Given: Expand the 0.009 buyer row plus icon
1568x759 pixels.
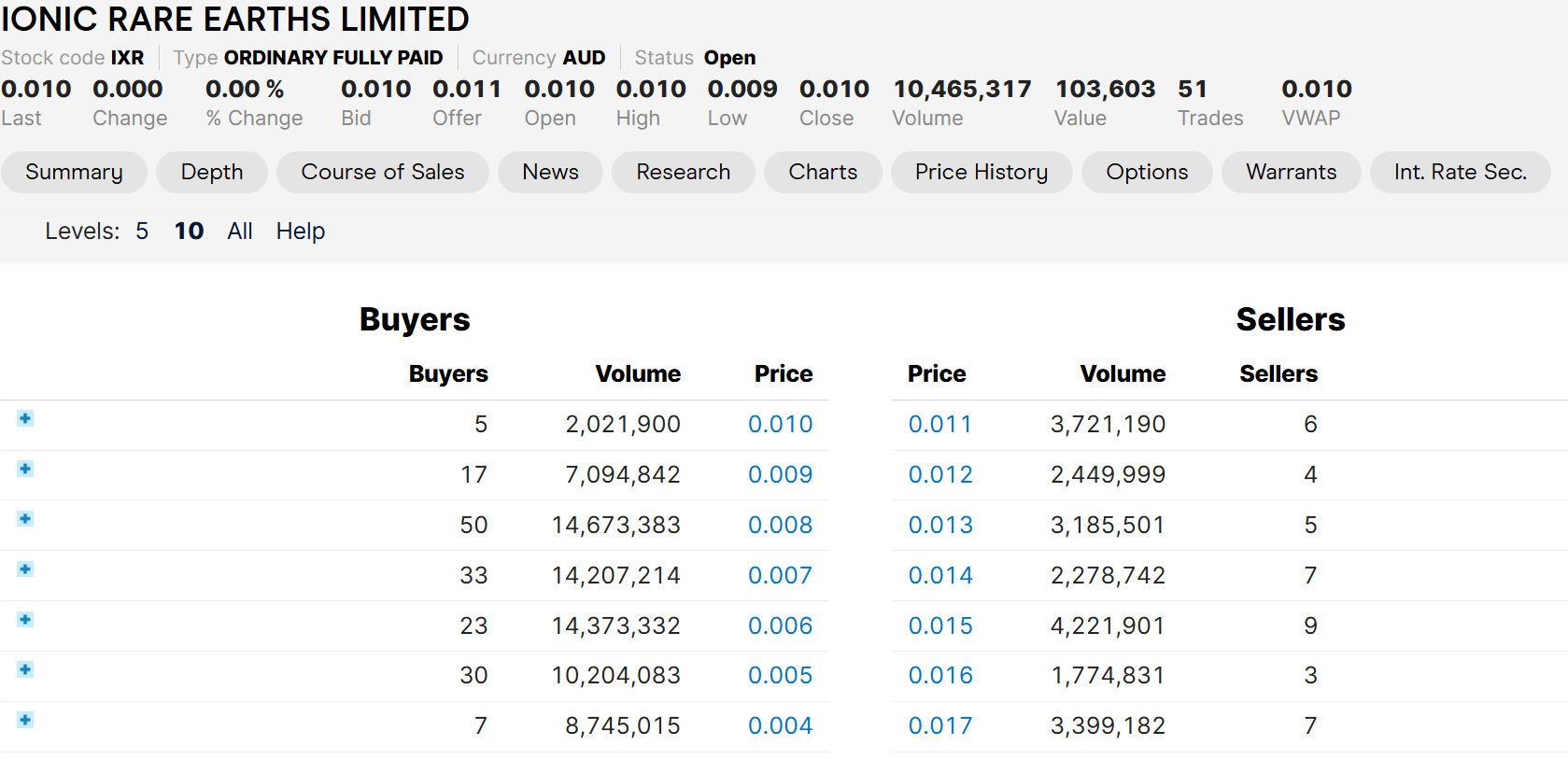Looking at the screenshot, I should [25, 469].
